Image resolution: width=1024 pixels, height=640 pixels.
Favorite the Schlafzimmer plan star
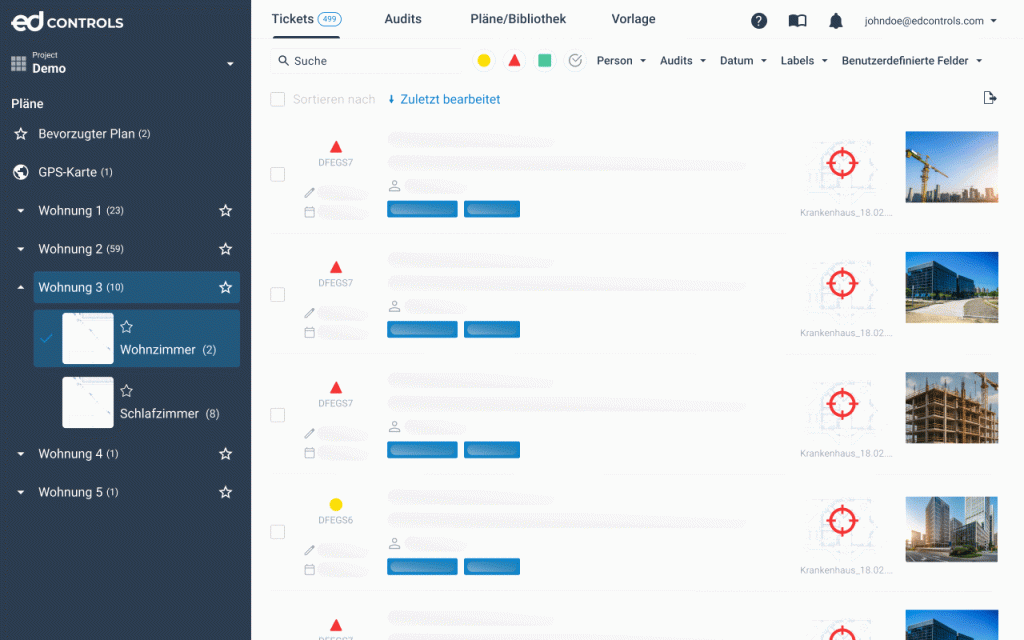point(127,391)
